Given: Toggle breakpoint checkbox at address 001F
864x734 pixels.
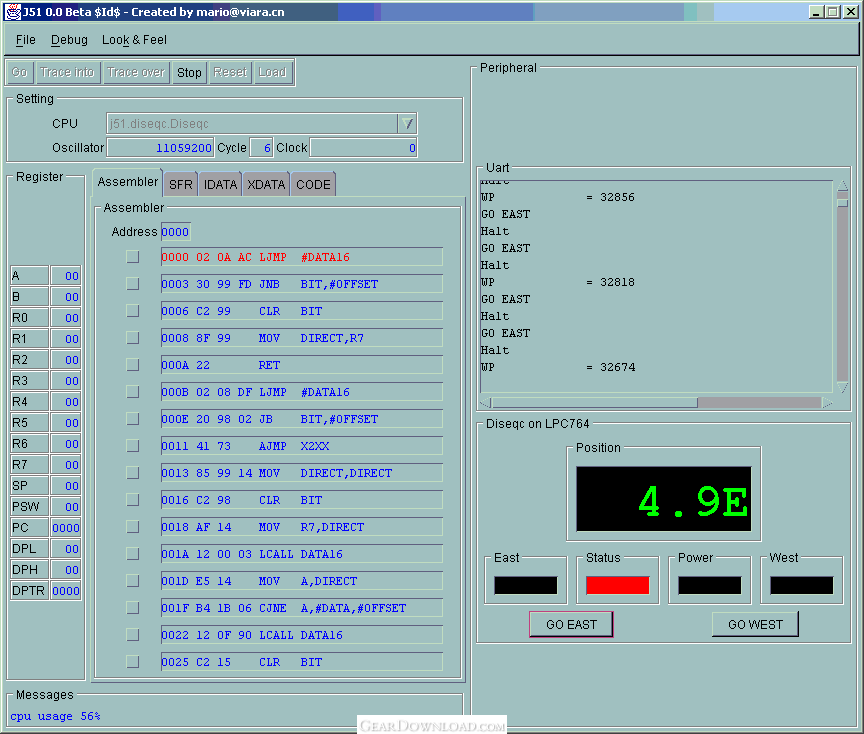Looking at the screenshot, I should [133, 608].
